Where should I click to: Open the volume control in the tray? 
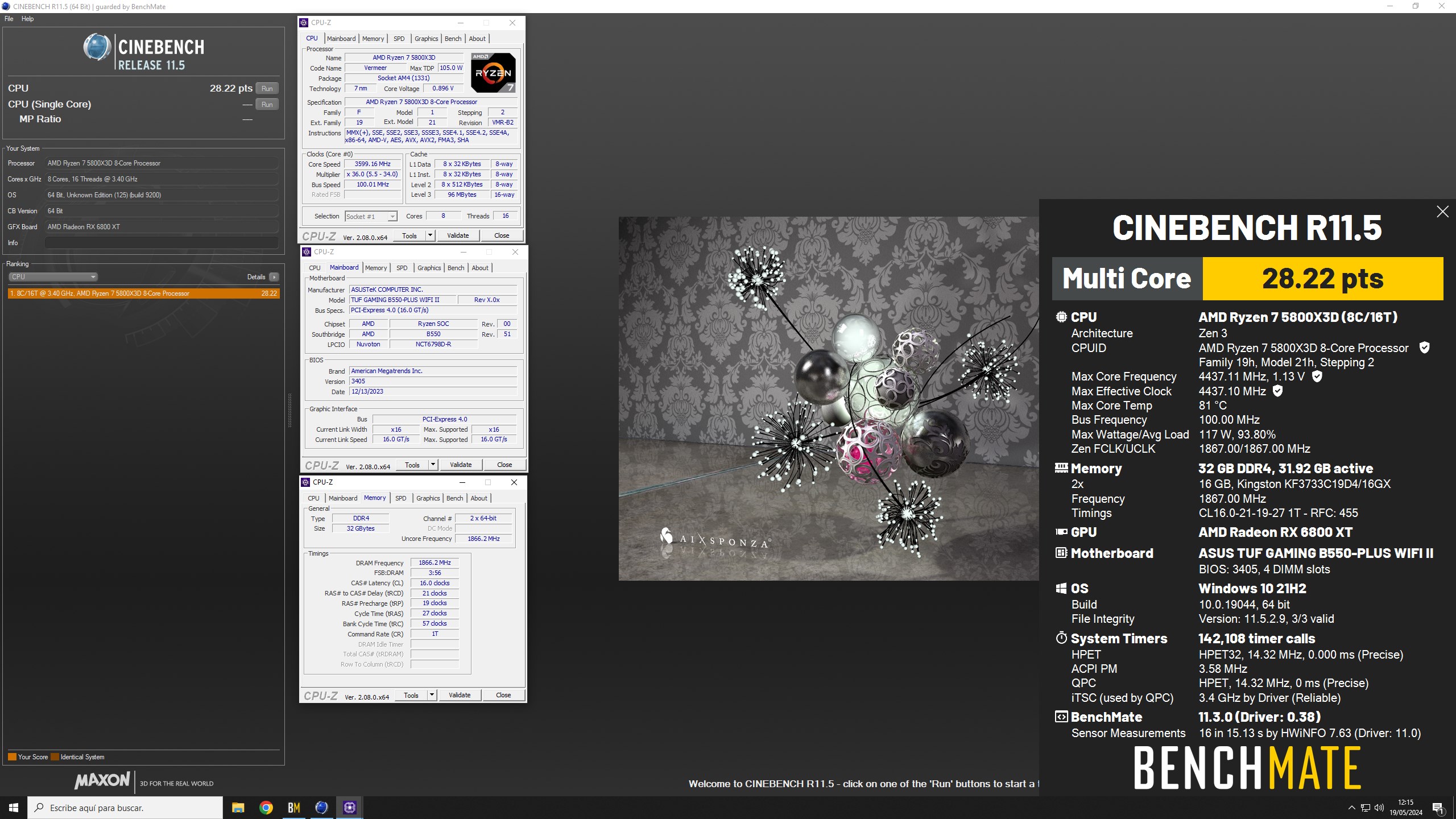1379,808
